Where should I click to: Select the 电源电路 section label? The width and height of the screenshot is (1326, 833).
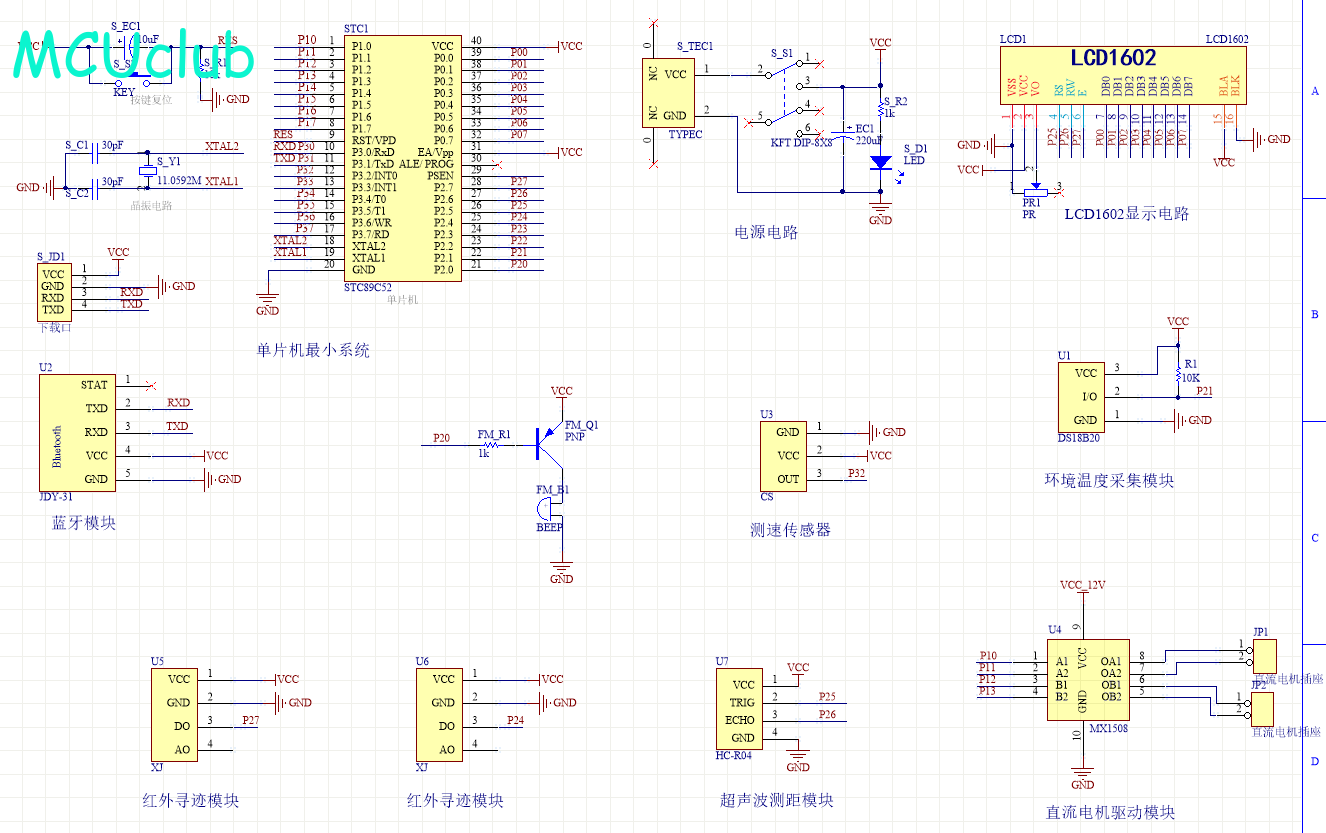[767, 233]
